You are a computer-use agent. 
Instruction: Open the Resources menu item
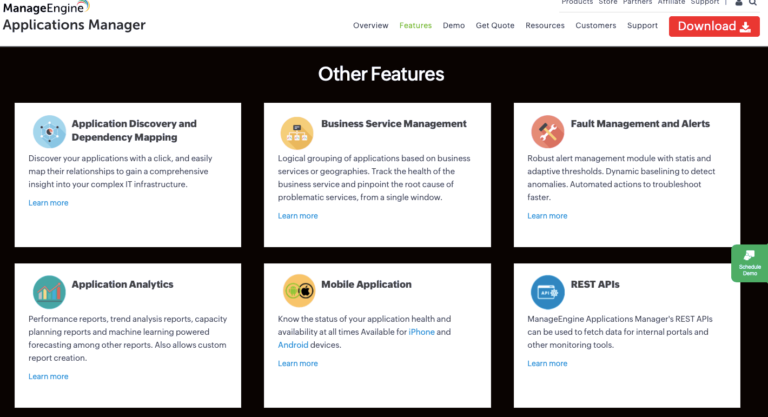[x=545, y=25]
